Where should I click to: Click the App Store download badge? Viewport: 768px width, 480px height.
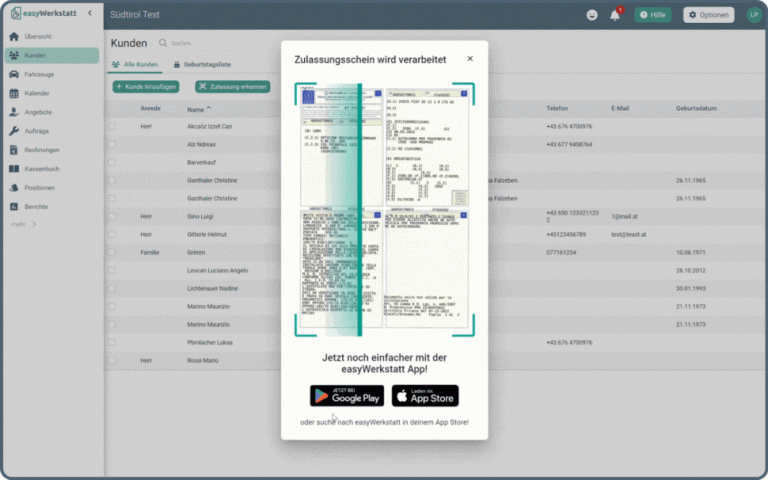pyautogui.click(x=425, y=396)
